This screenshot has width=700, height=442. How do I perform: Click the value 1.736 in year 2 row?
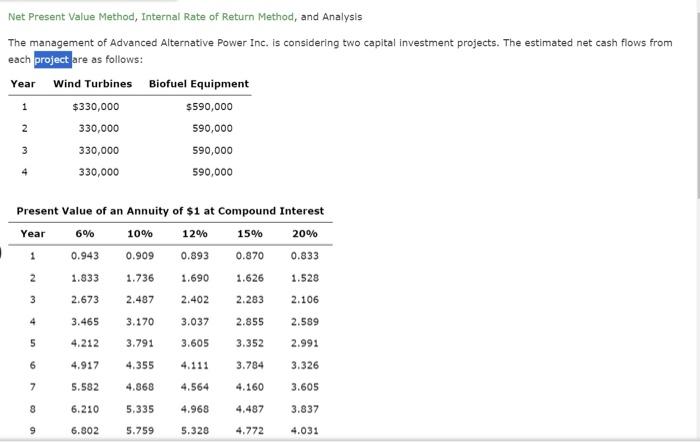(140, 278)
